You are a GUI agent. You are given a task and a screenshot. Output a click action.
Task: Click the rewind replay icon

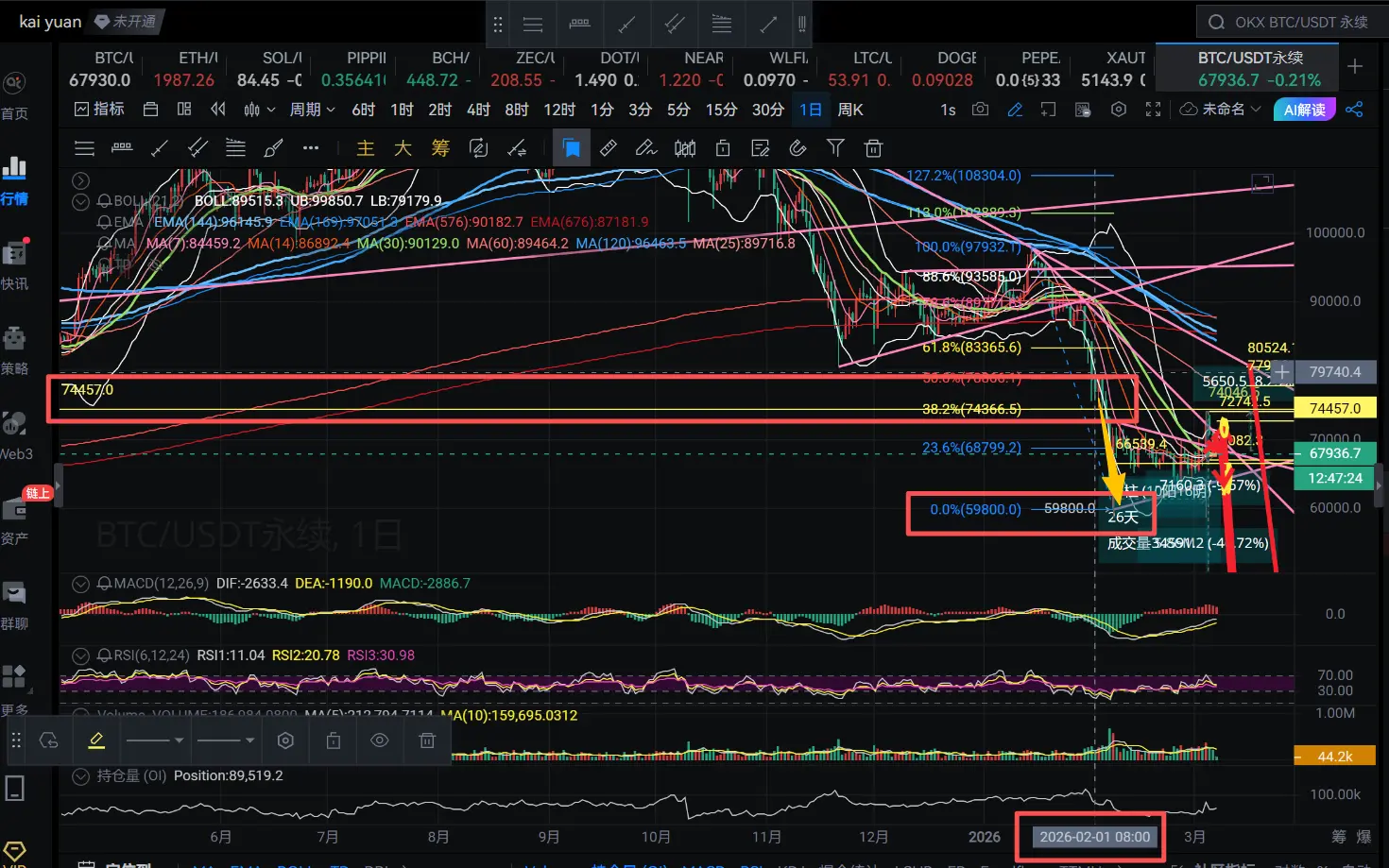pos(218,110)
